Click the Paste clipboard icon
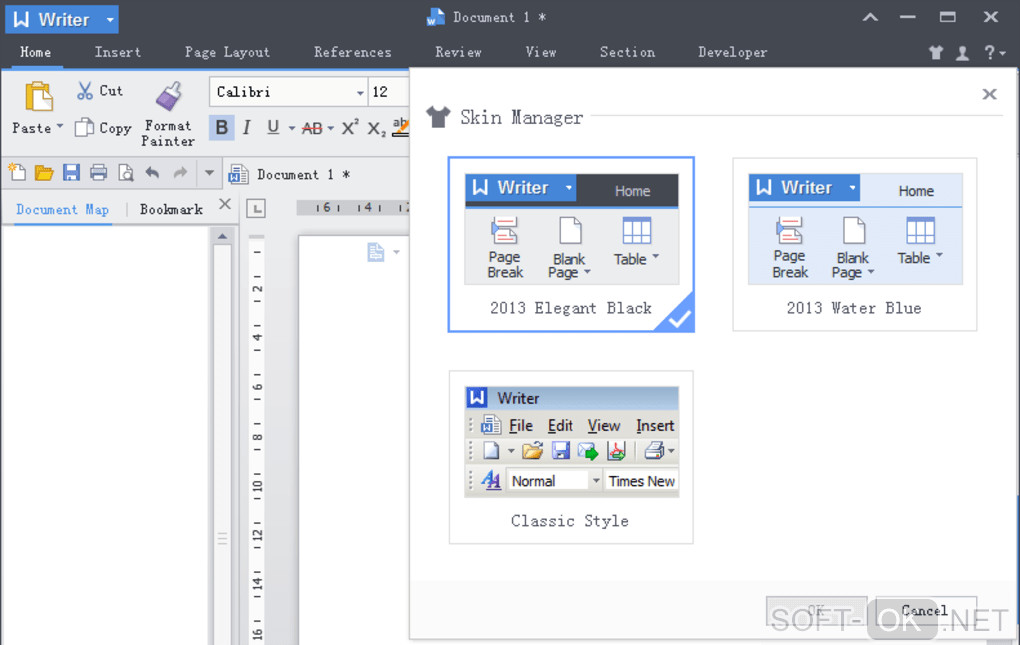Screen dimensions: 1020x645 click(38, 97)
